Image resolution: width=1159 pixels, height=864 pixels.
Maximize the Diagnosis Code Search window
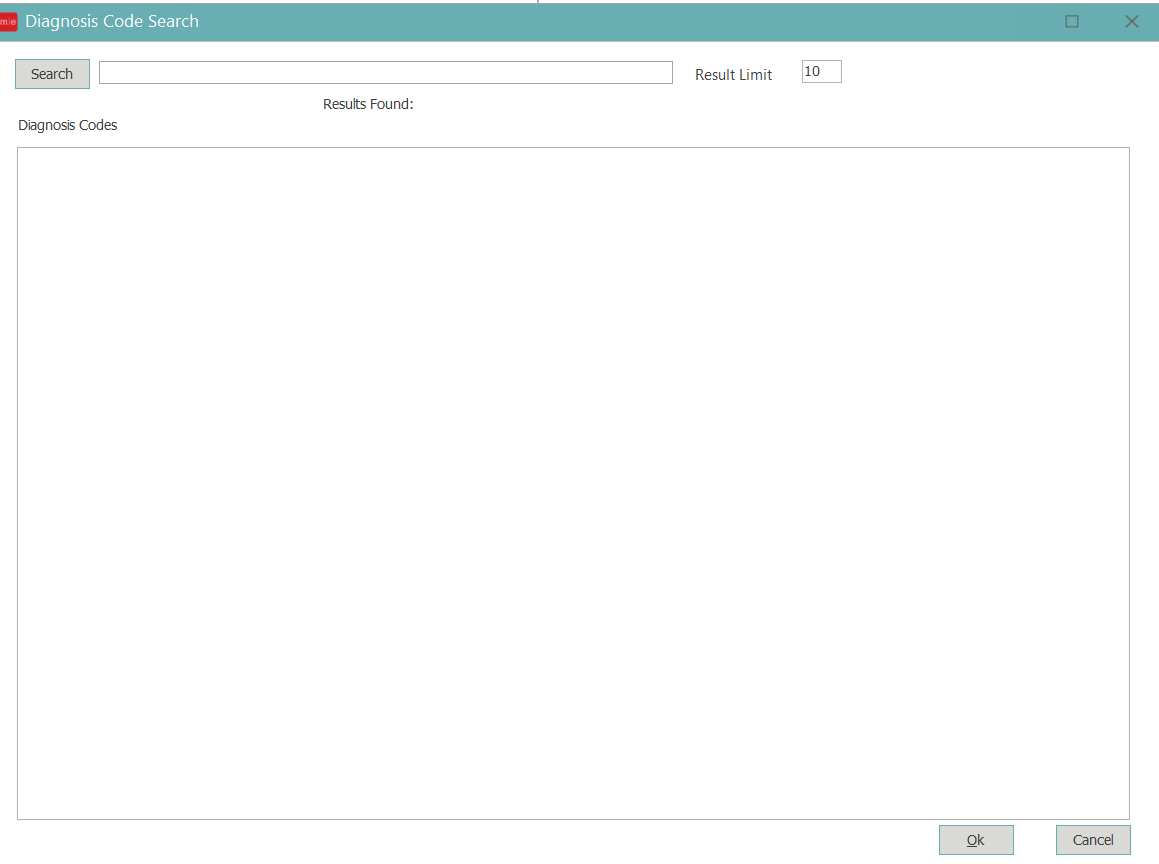pyautogui.click(x=1072, y=22)
